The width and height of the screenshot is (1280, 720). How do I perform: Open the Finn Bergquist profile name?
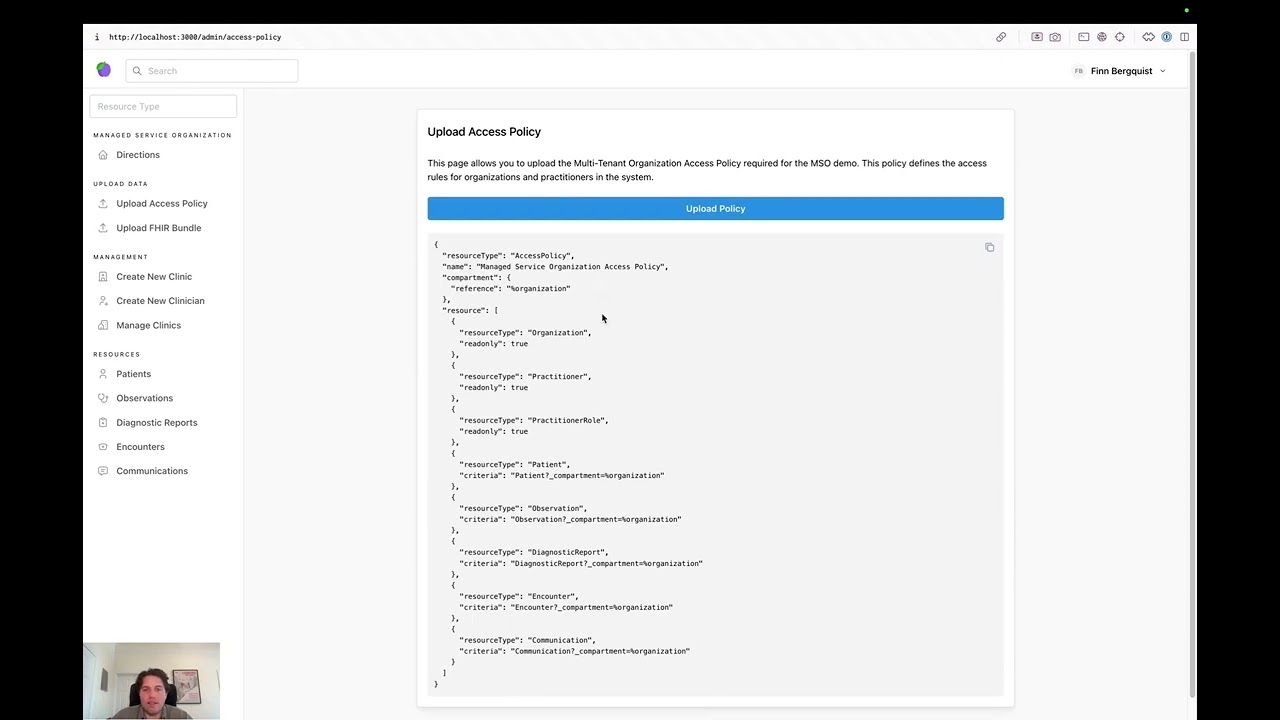click(1121, 71)
